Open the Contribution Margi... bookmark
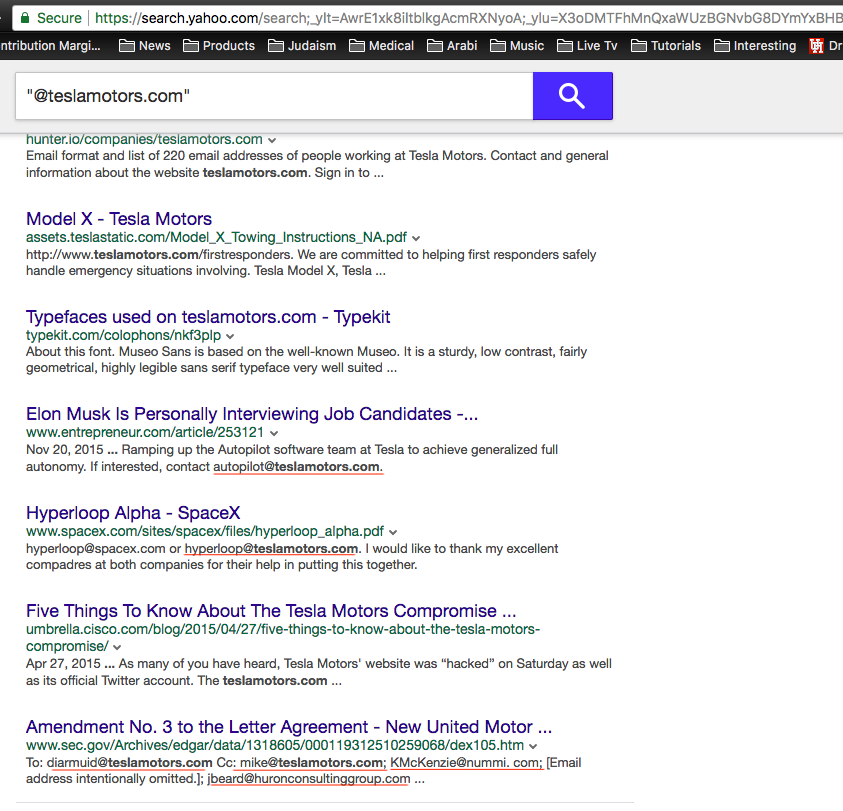This screenshot has width=843, height=811. 50,46
